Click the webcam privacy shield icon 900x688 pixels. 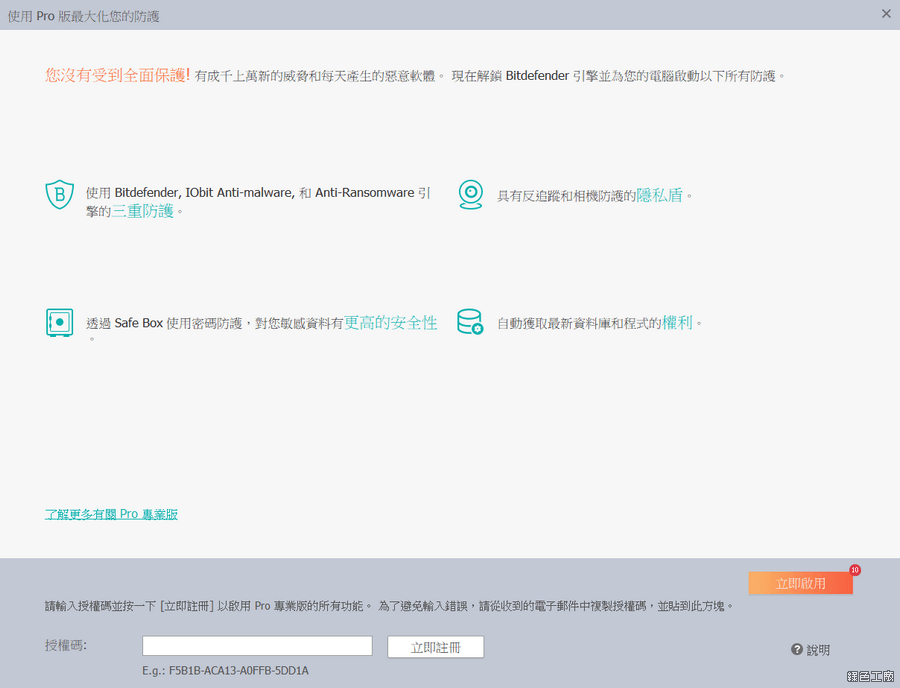click(x=471, y=195)
